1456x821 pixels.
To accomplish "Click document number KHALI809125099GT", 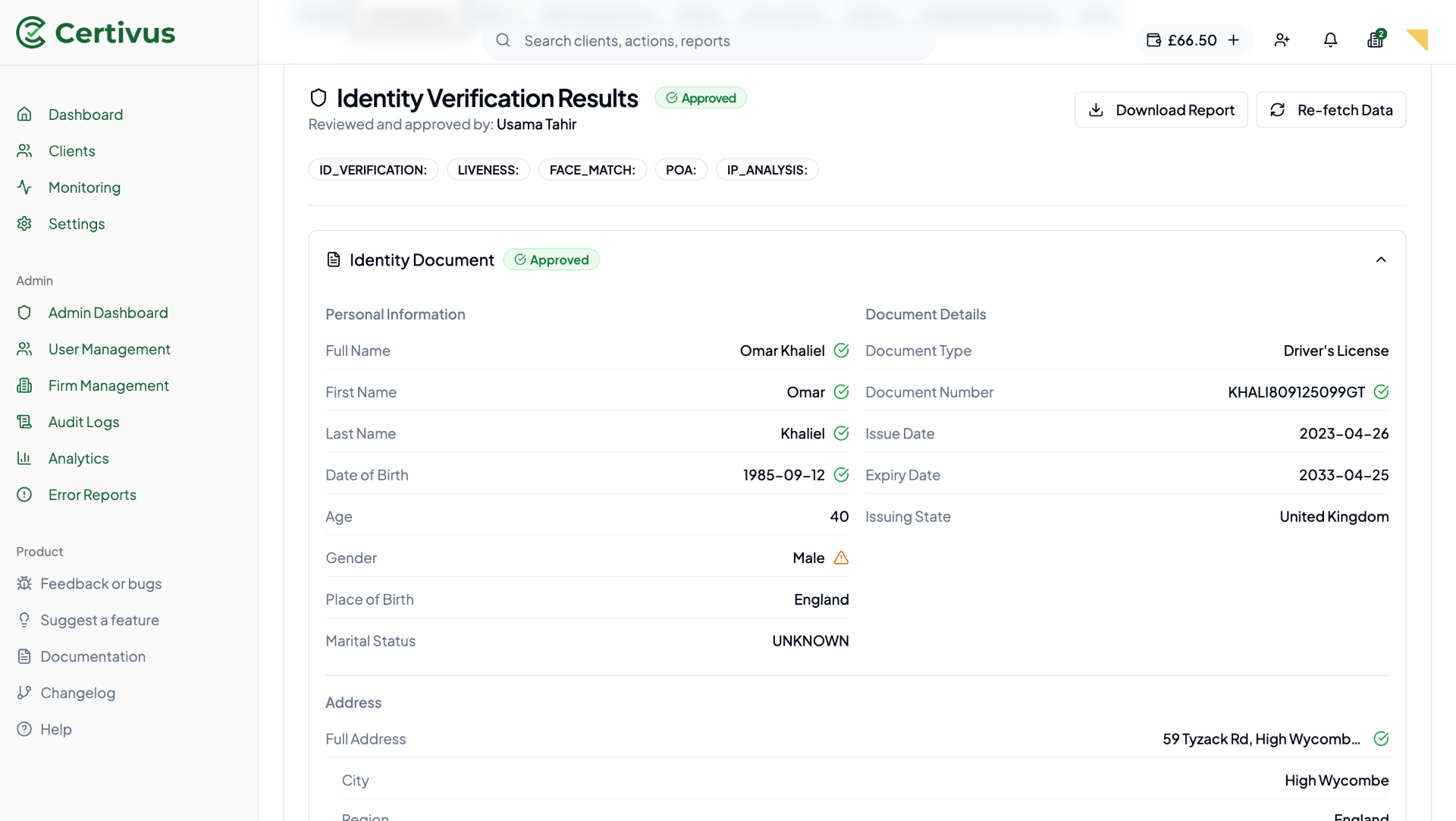I will pos(1296,392).
